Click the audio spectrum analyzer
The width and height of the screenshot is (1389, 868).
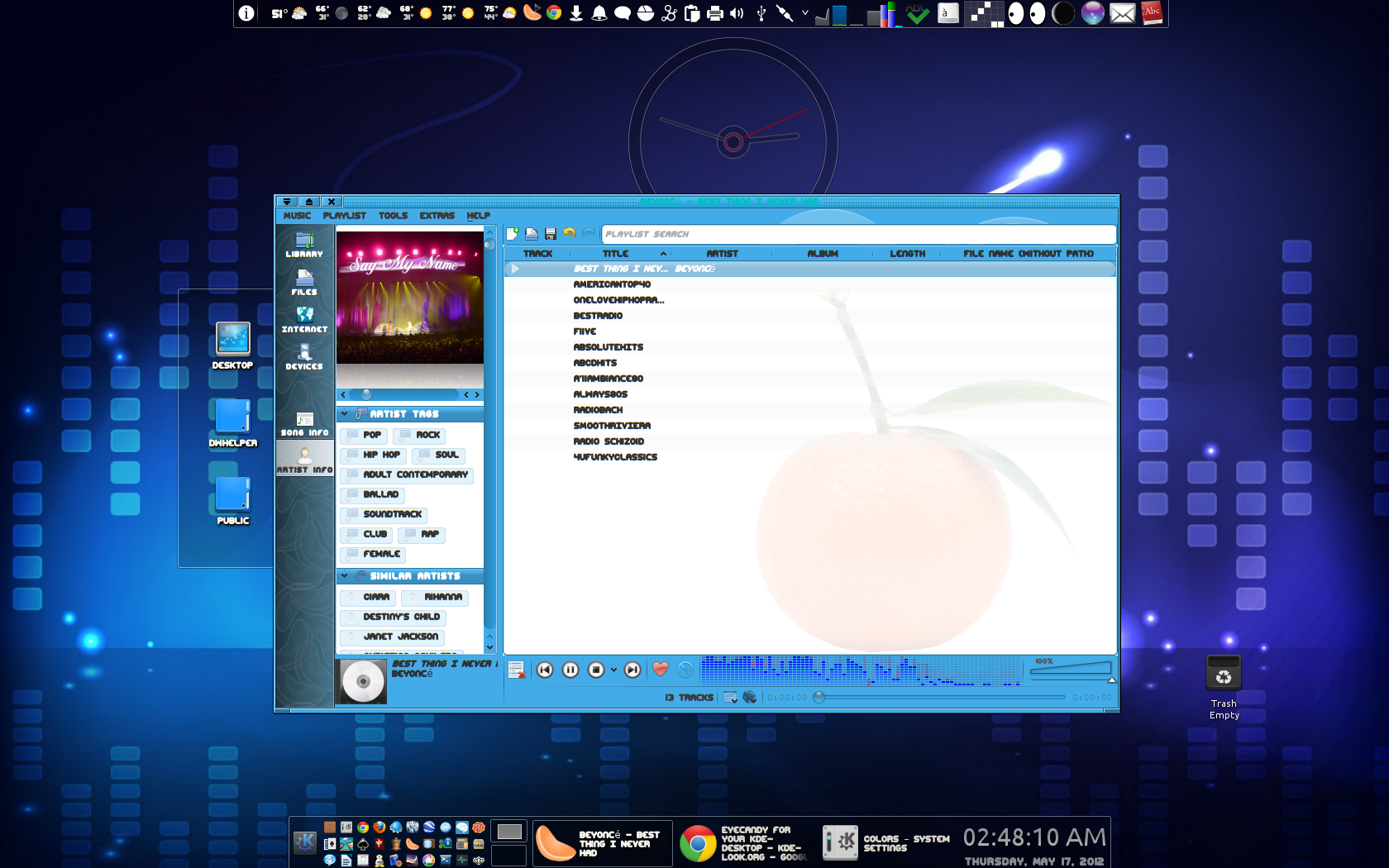861,671
